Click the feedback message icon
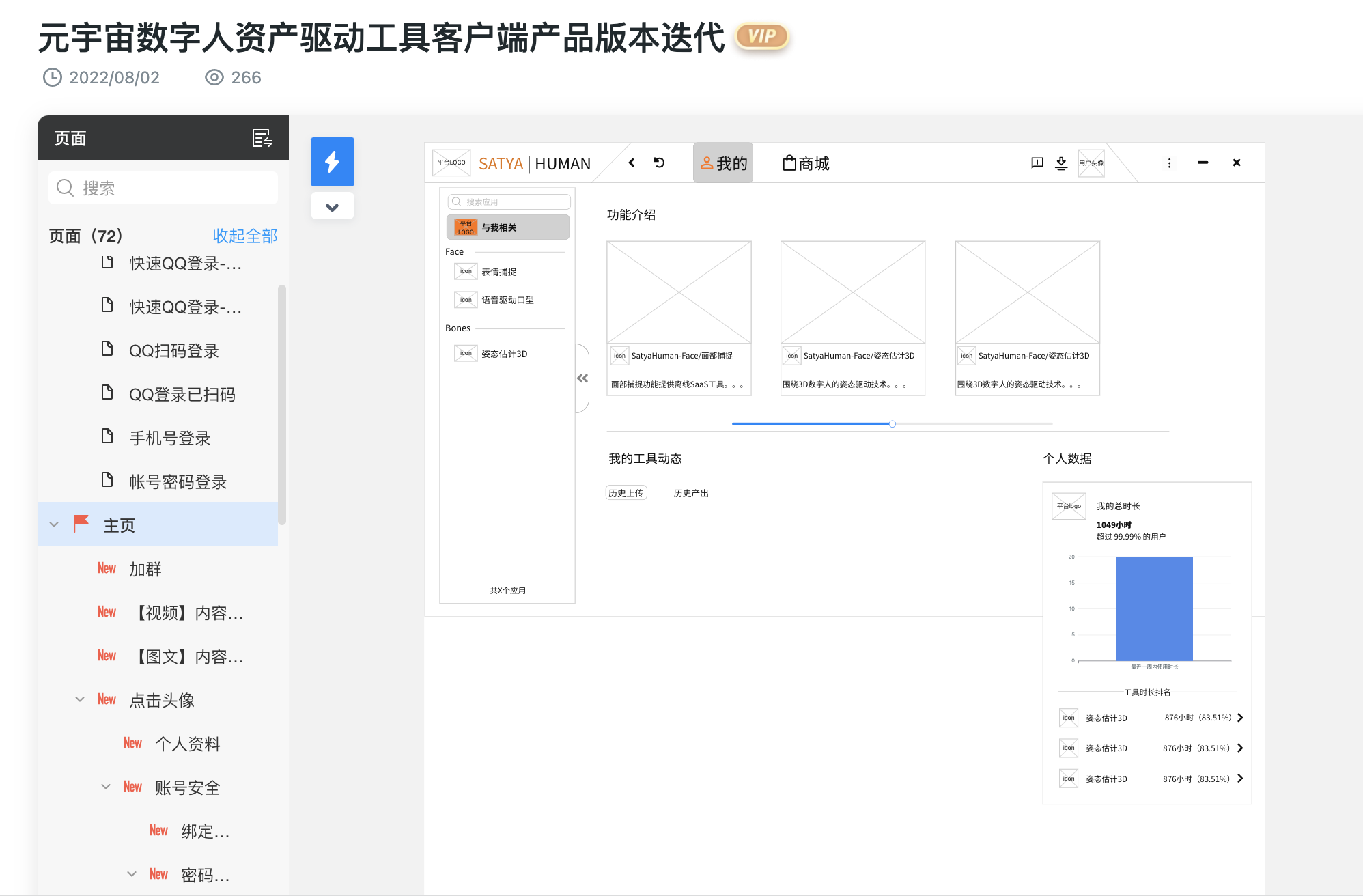The image size is (1363, 896). pyautogui.click(x=1037, y=163)
